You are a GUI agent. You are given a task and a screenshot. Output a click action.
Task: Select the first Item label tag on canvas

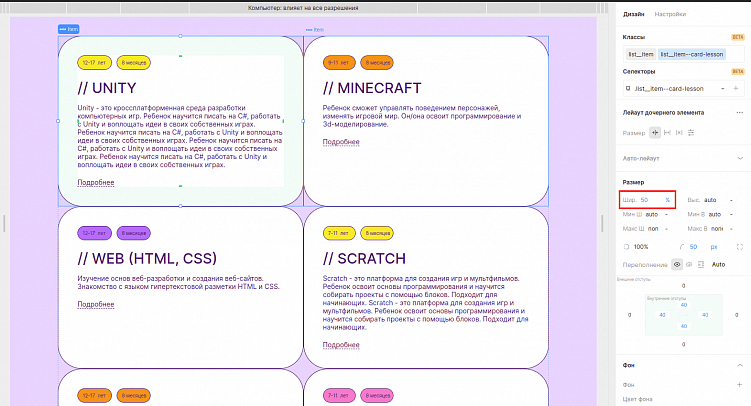(68, 29)
